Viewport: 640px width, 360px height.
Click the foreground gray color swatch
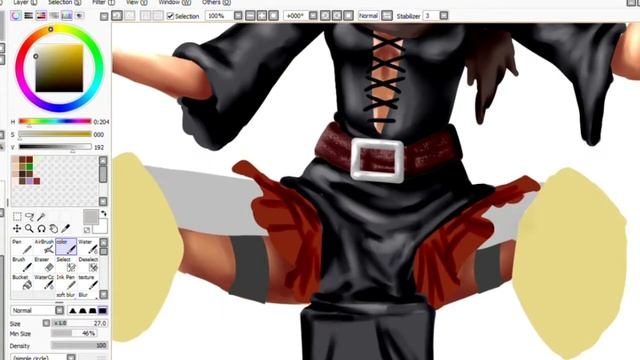tap(91, 217)
